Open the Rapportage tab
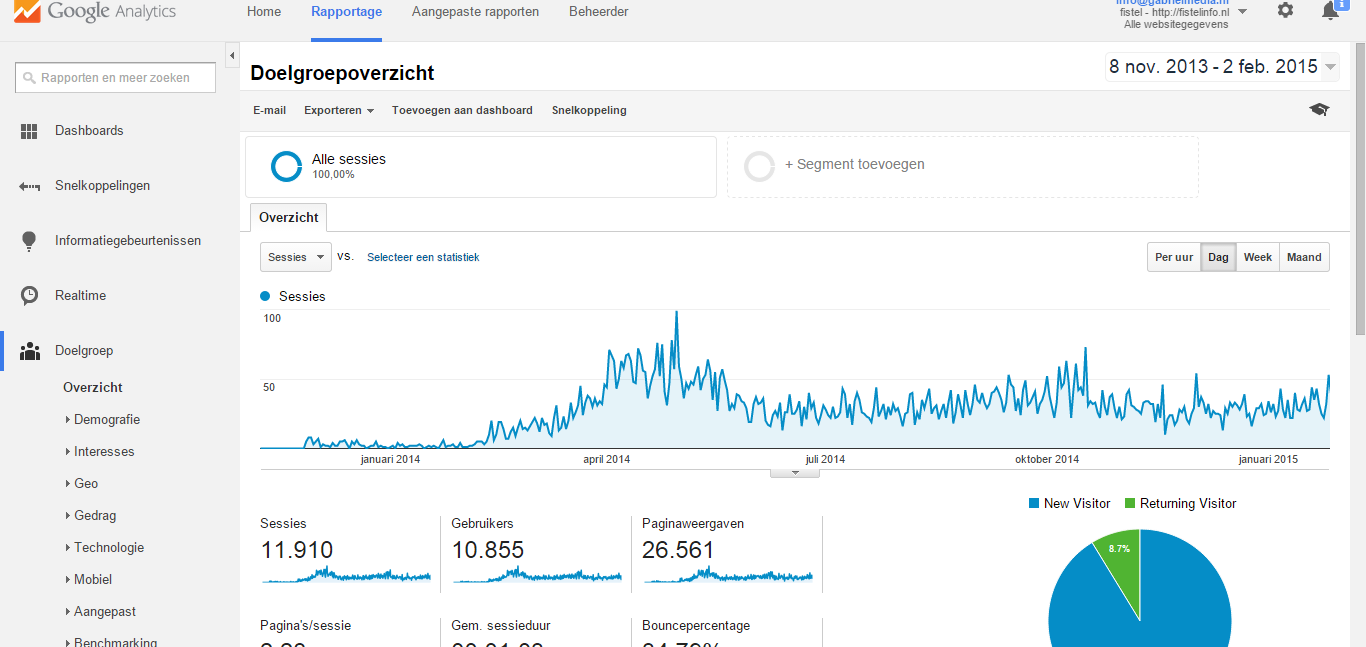The width and height of the screenshot is (1366, 647). point(346,12)
